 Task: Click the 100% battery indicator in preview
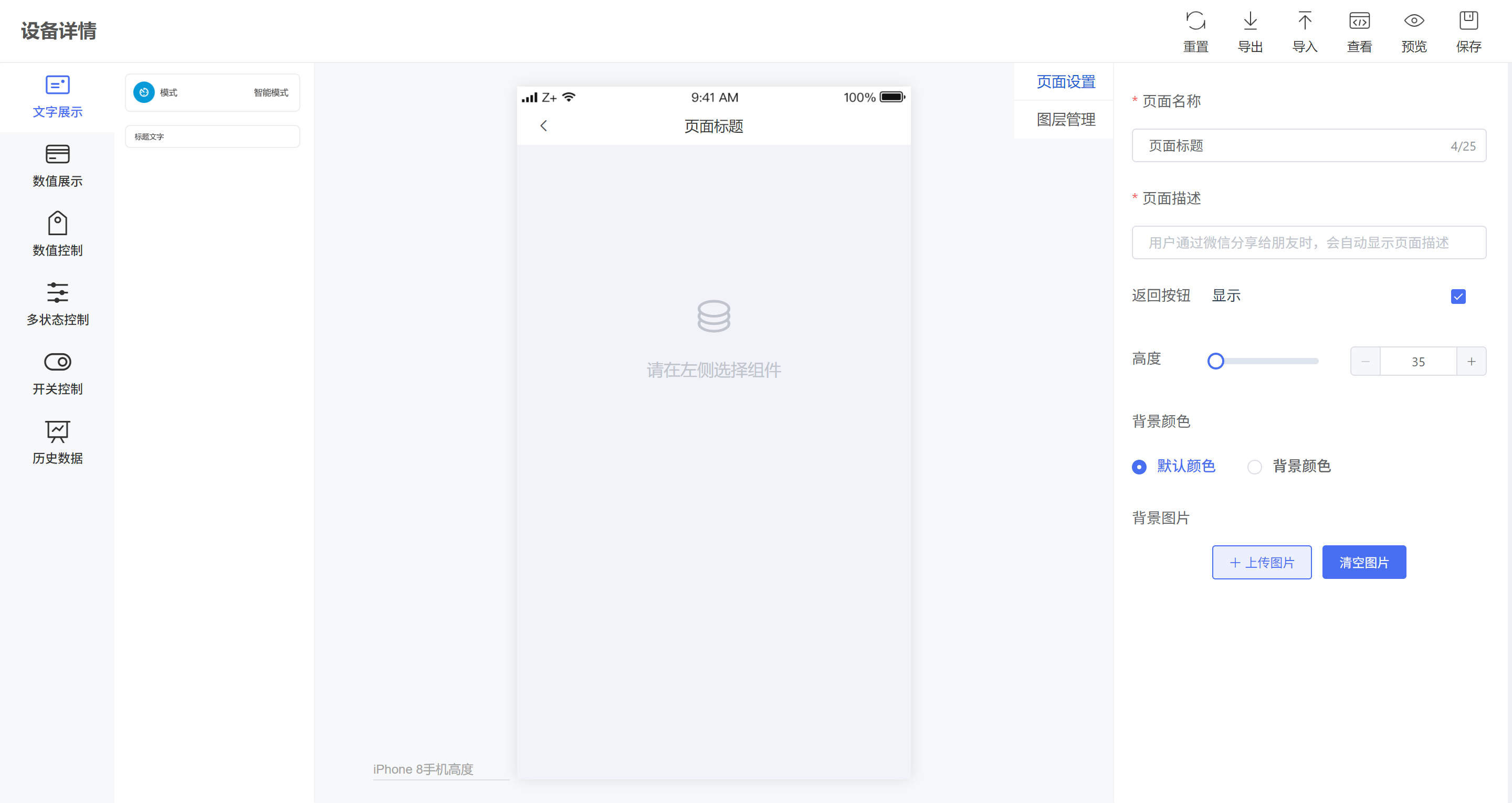(x=874, y=98)
